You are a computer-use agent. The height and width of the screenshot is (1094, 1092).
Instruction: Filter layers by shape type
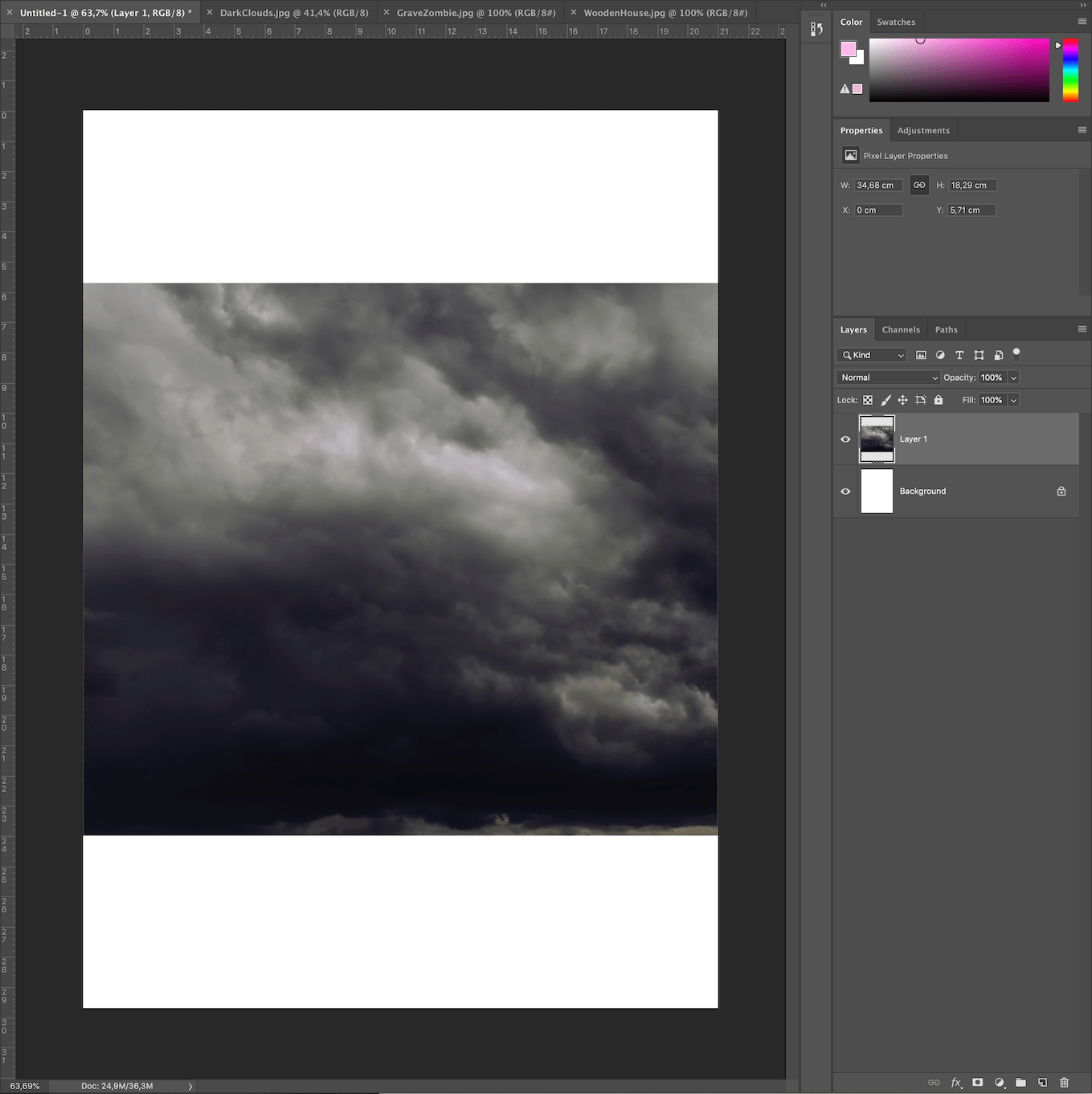pyautogui.click(x=979, y=354)
